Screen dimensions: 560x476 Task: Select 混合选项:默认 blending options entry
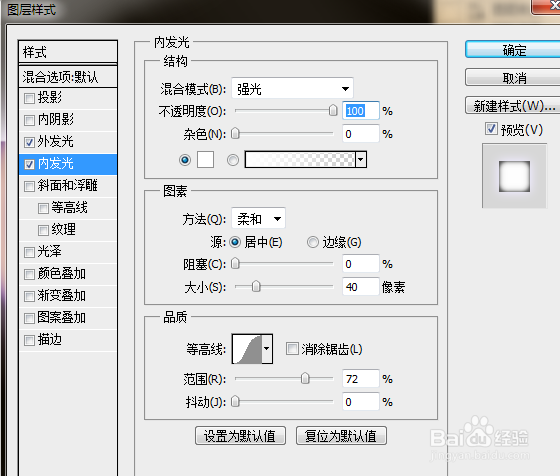68,77
